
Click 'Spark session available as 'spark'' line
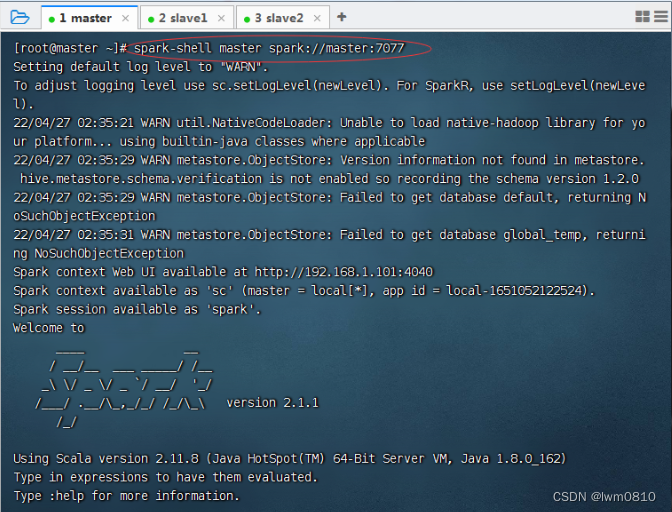tap(137, 309)
